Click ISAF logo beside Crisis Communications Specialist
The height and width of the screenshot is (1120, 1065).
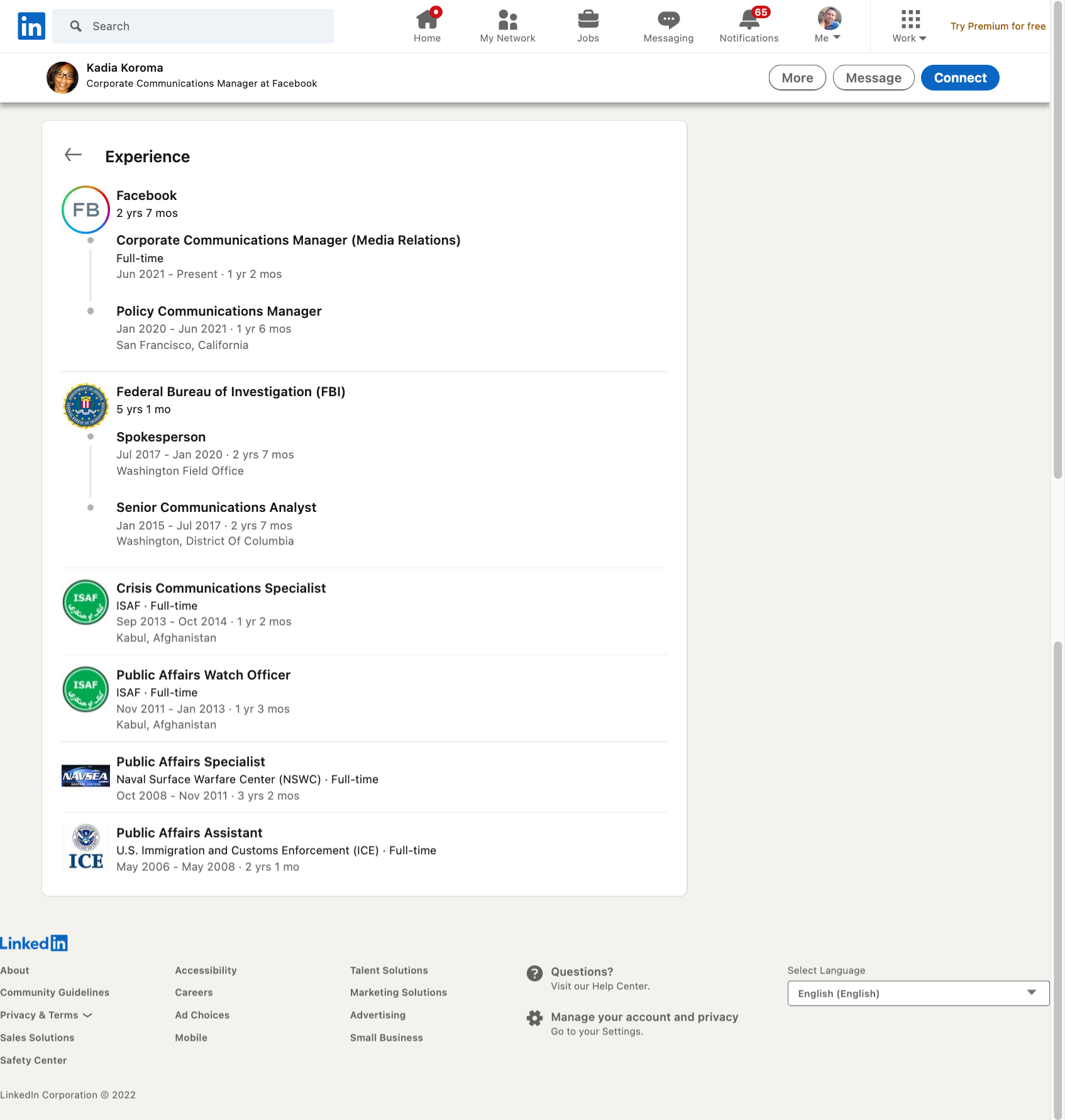[86, 602]
